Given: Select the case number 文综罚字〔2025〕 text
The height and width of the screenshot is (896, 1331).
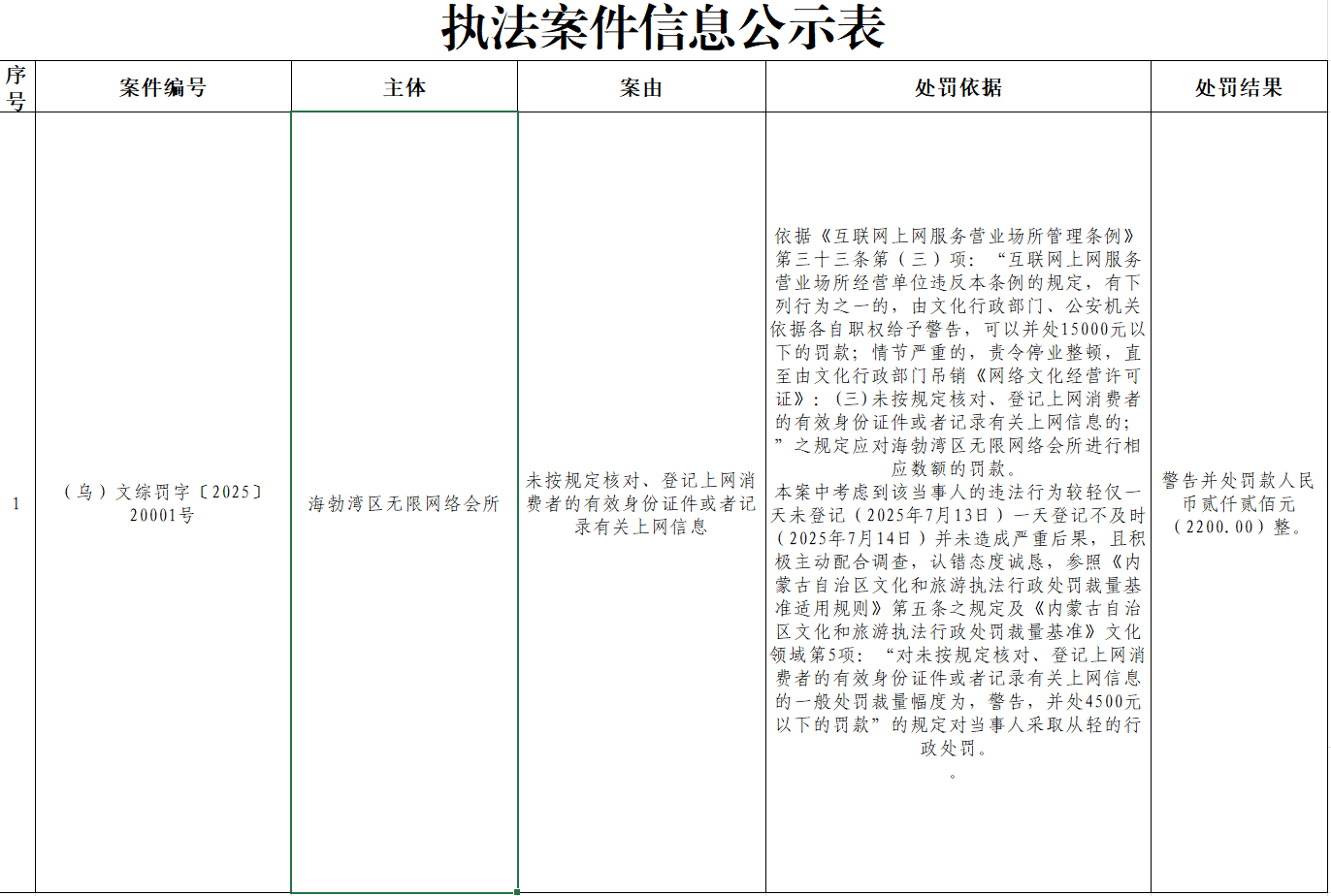Looking at the screenshot, I should click(x=163, y=492).
